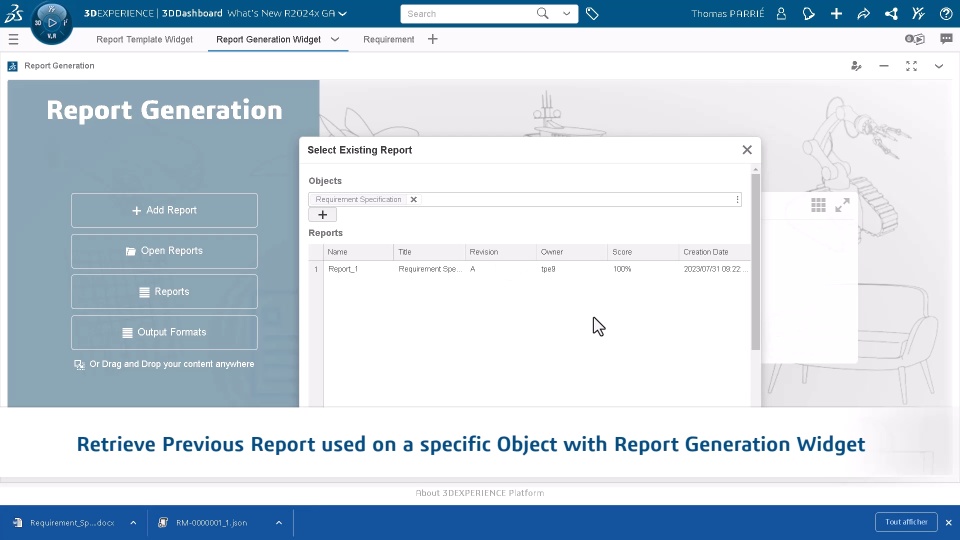960x540 pixels.
Task: Open the user profile icon
Action: 781,13
